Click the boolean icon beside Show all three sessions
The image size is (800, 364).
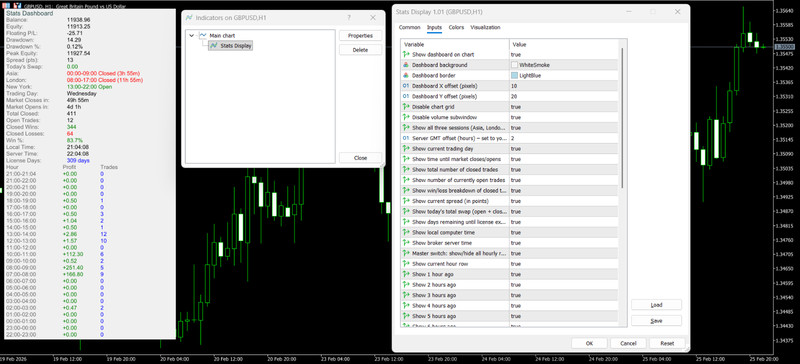(406, 128)
